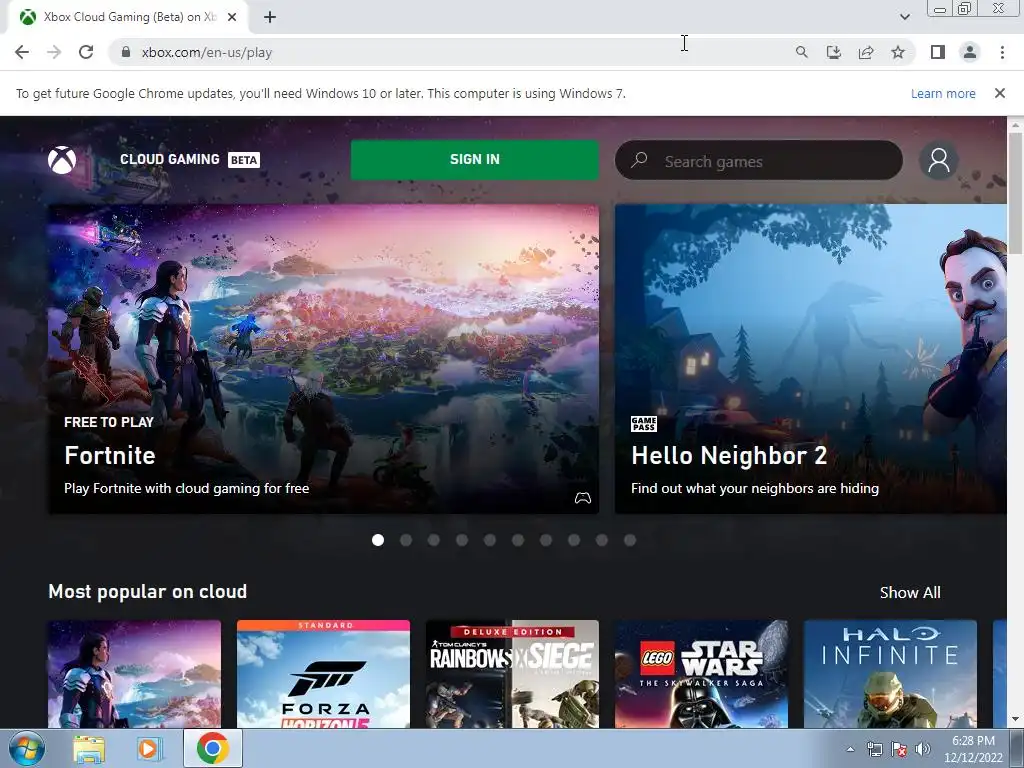Image resolution: width=1024 pixels, height=768 pixels.
Task: Open the Hello Neighbor 2 featured banner
Action: pos(810,359)
